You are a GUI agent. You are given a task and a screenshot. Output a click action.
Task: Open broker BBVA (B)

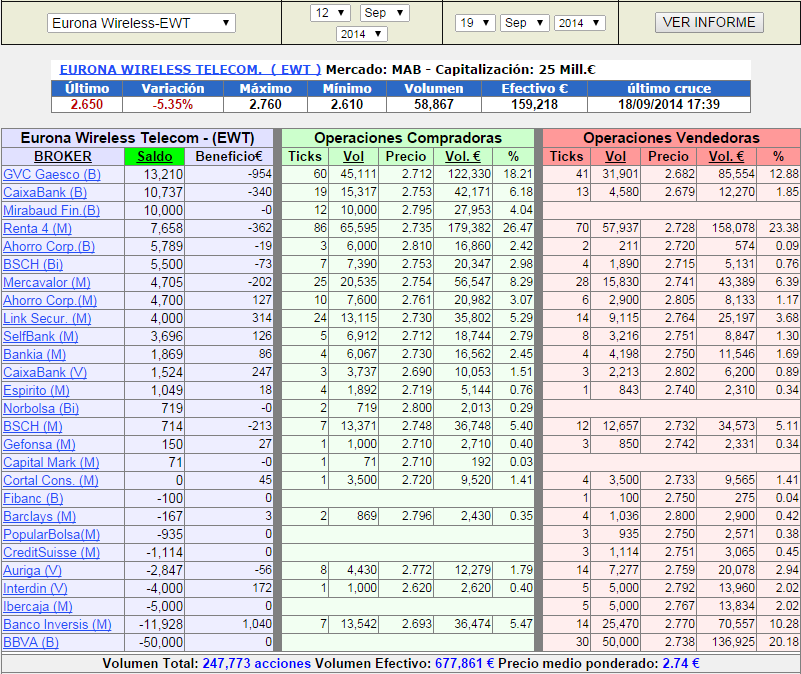[31, 642]
